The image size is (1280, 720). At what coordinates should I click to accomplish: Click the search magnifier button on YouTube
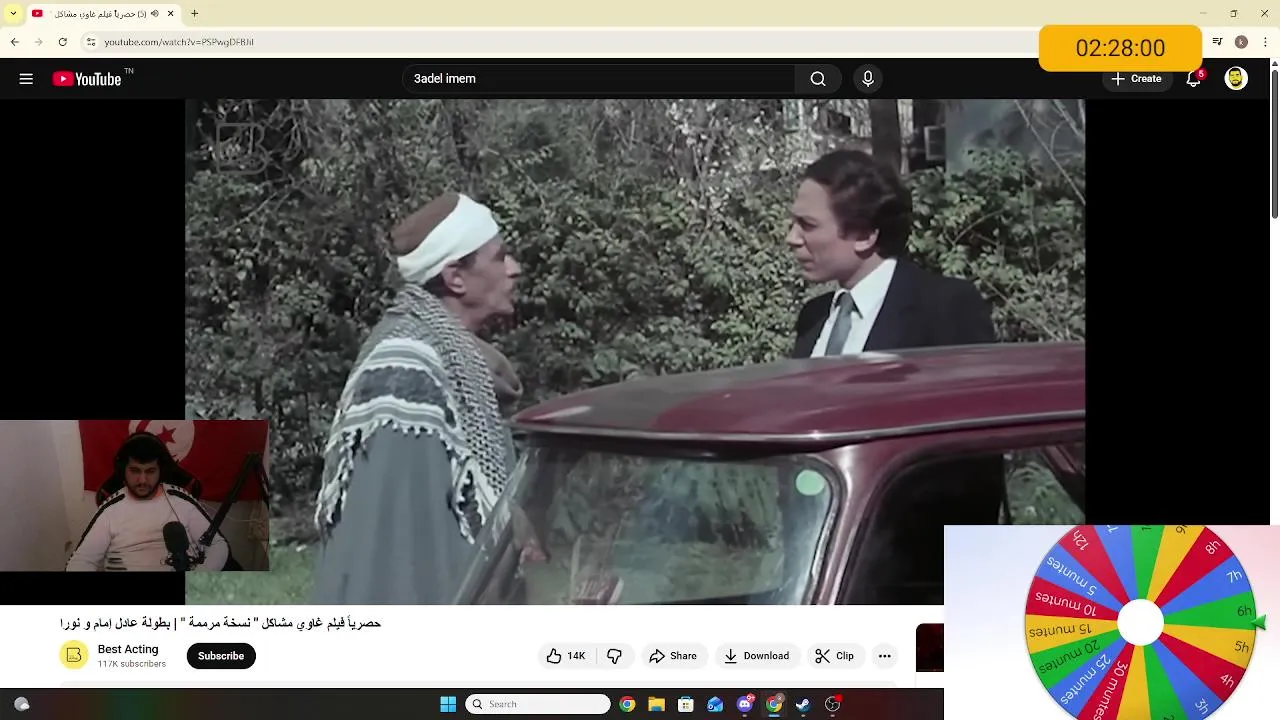[x=818, y=79]
